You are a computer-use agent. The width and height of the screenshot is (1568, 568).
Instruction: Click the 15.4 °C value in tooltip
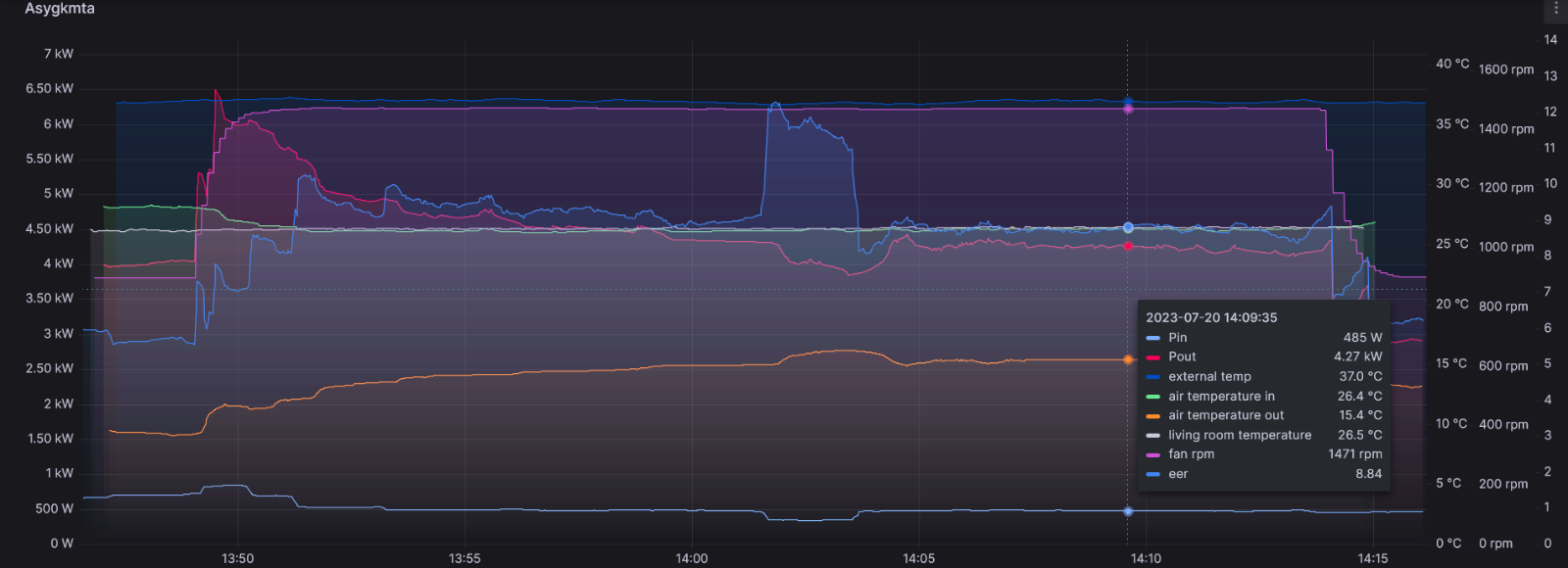pyautogui.click(x=1360, y=415)
